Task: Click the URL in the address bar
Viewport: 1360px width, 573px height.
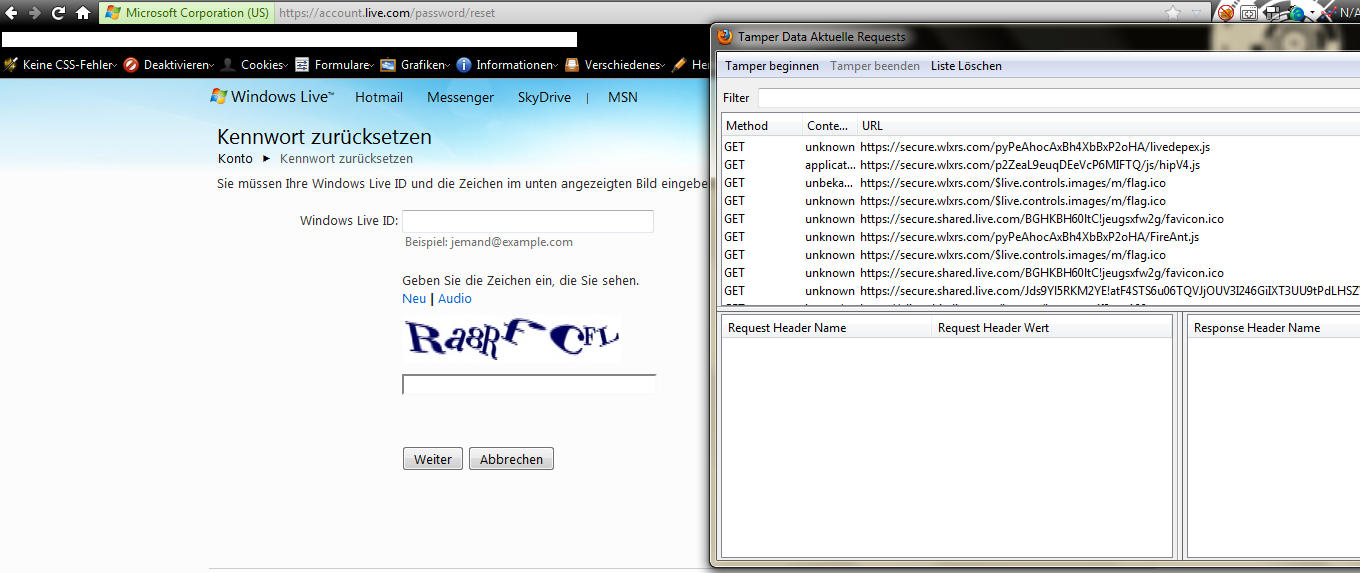Action: pyautogui.click(x=386, y=13)
